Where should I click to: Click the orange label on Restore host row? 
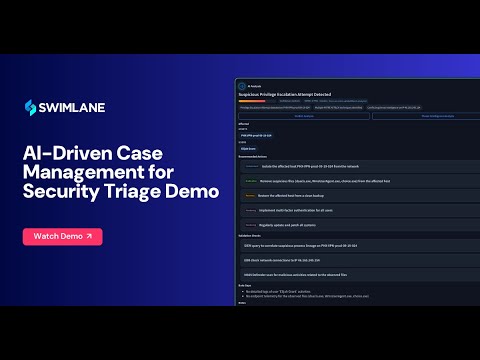[x=250, y=196]
